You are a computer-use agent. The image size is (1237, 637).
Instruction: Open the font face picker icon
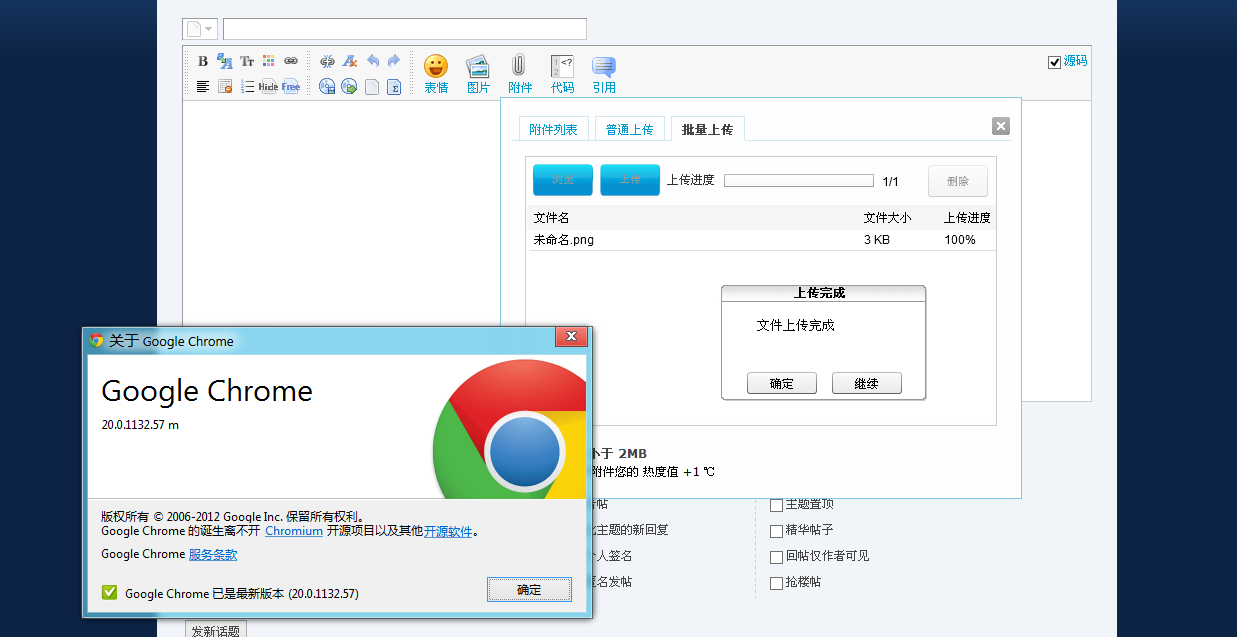tap(225, 61)
